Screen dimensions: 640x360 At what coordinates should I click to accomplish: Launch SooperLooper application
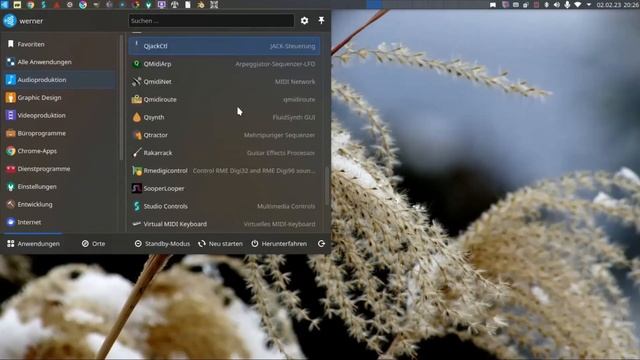pos(224,189)
